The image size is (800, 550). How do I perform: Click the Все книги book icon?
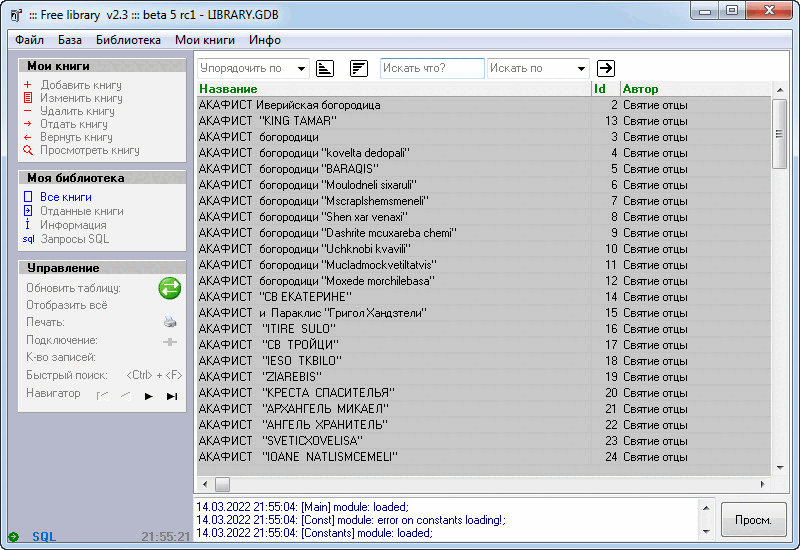(28, 196)
